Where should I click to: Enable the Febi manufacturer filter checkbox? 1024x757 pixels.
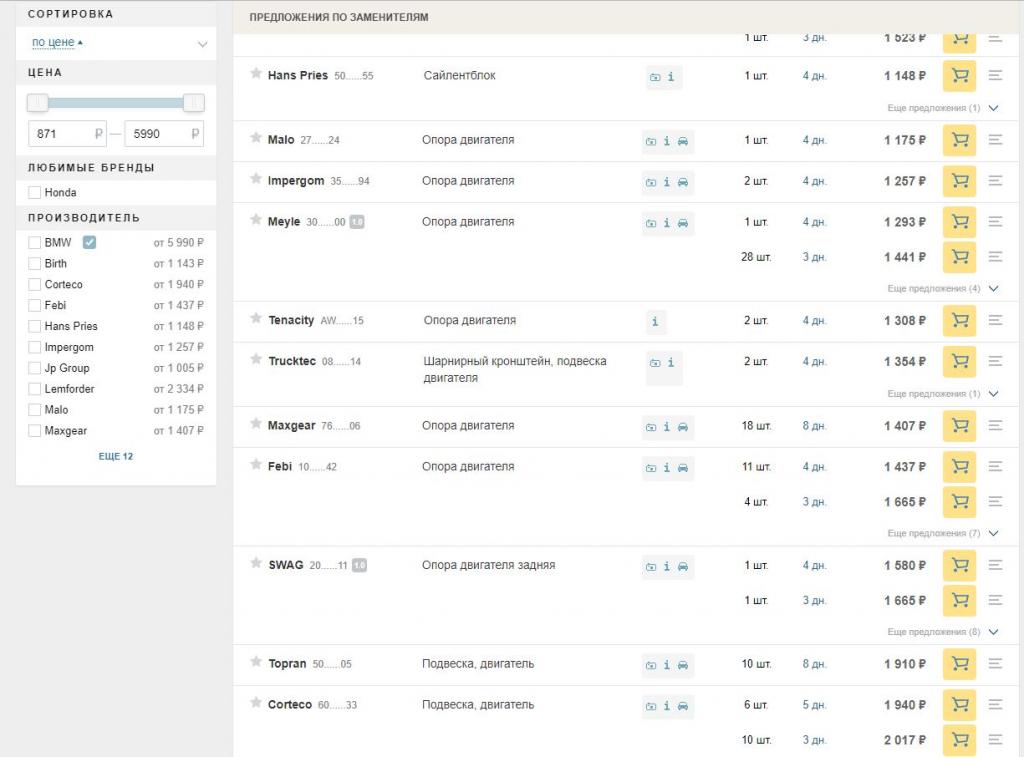(35, 305)
